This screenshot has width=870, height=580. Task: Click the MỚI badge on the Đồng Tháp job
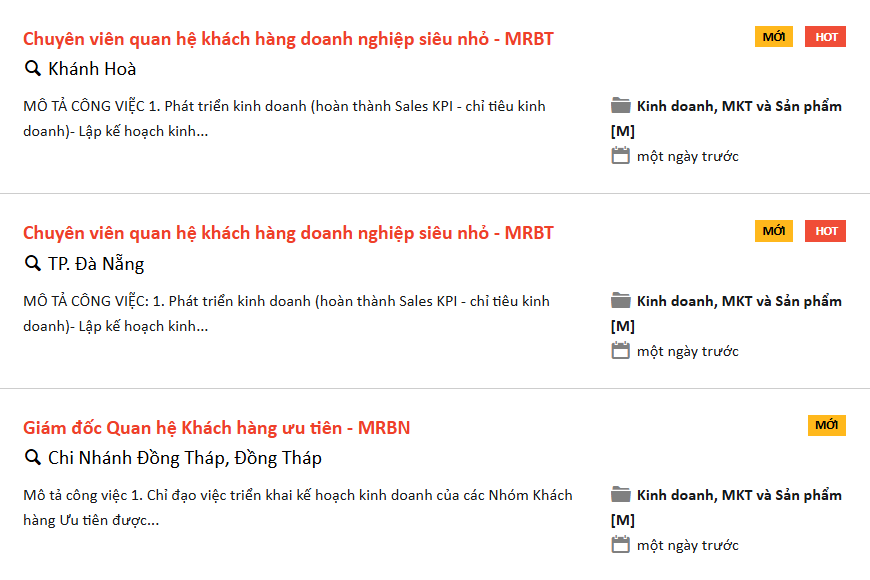(x=826, y=425)
